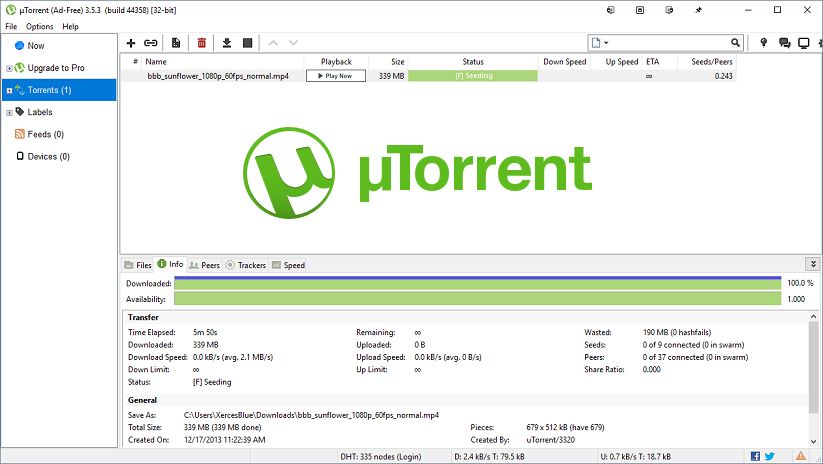The image size is (823, 464).
Task: Click the warning triangle status icon
Action: tap(801, 456)
